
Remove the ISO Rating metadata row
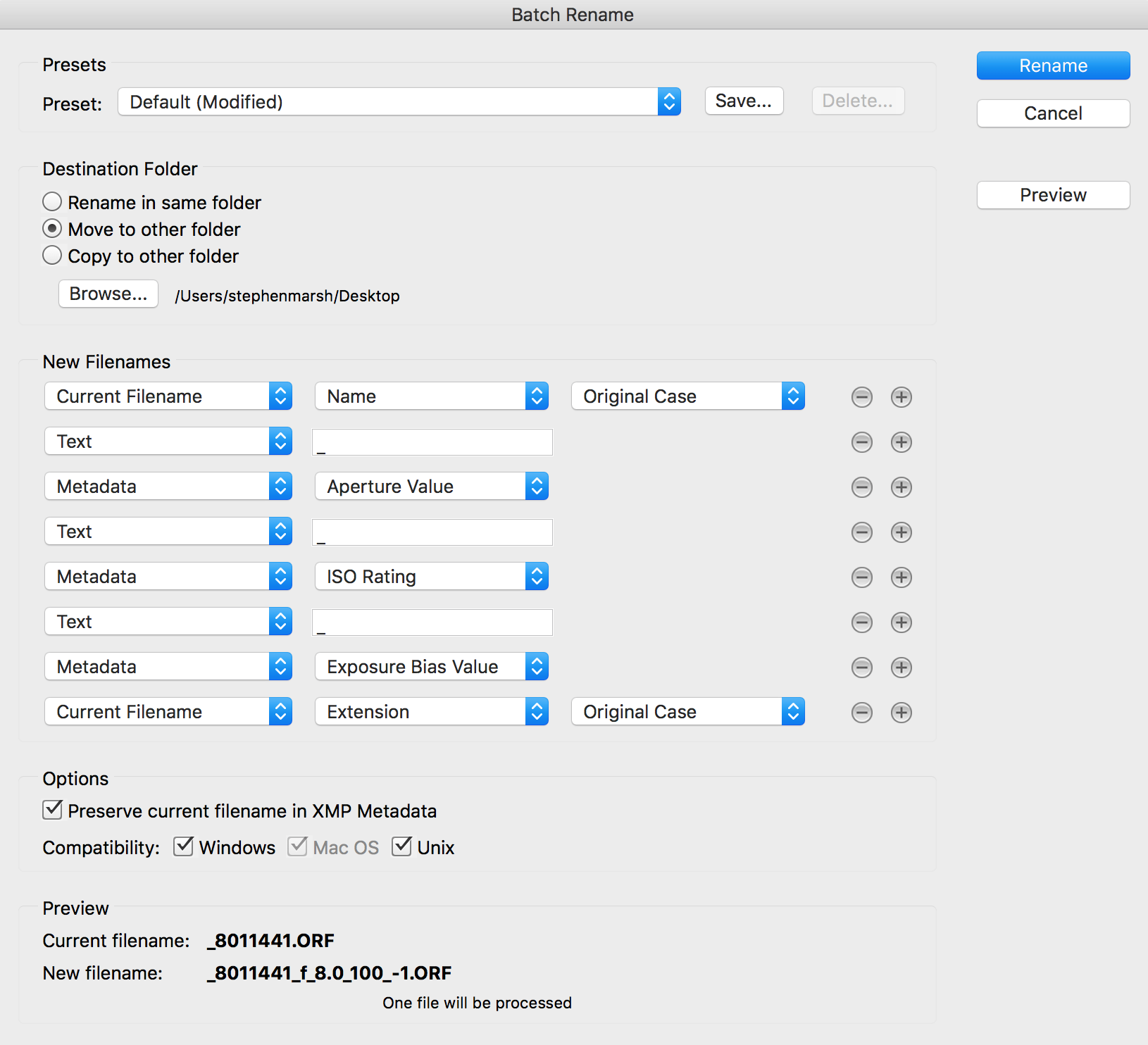pos(861,577)
